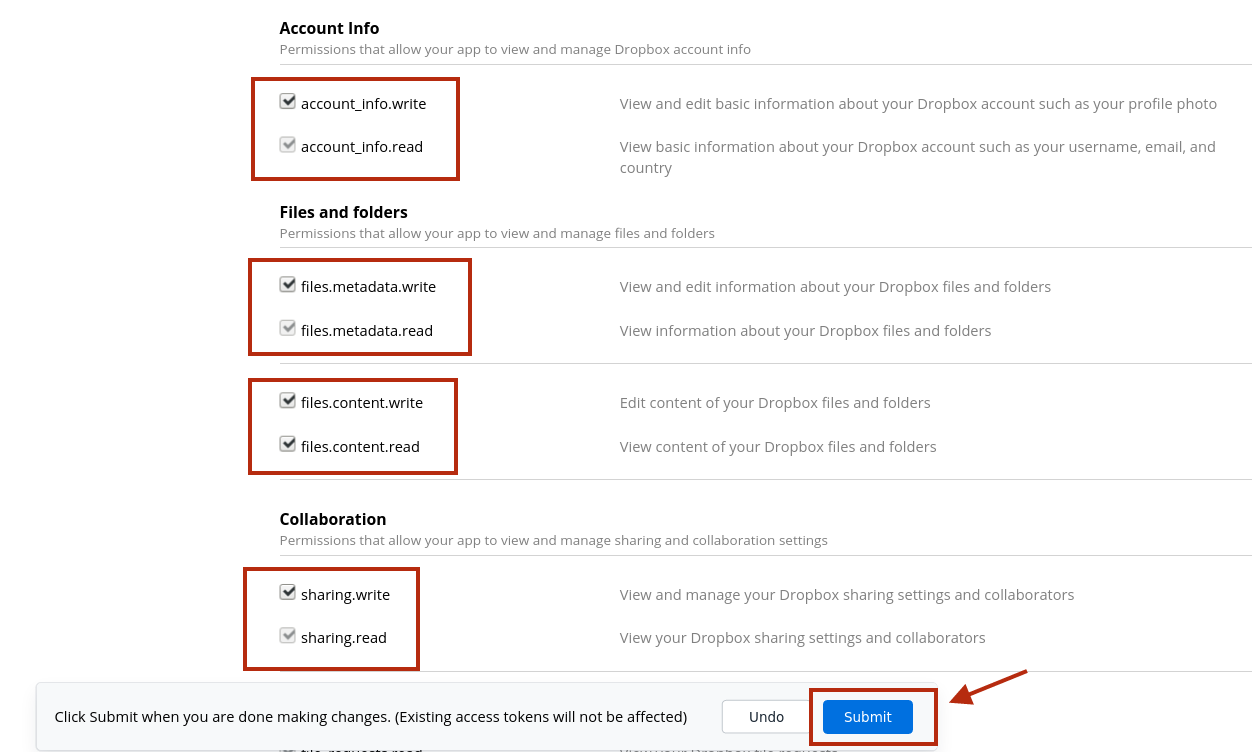Image resolution: width=1259 pixels, height=752 pixels.
Task: Disable the files.content.write checkbox
Action: click(x=288, y=401)
